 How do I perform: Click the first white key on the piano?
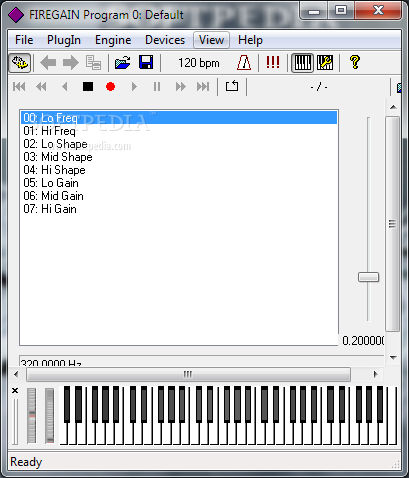[x=63, y=433]
